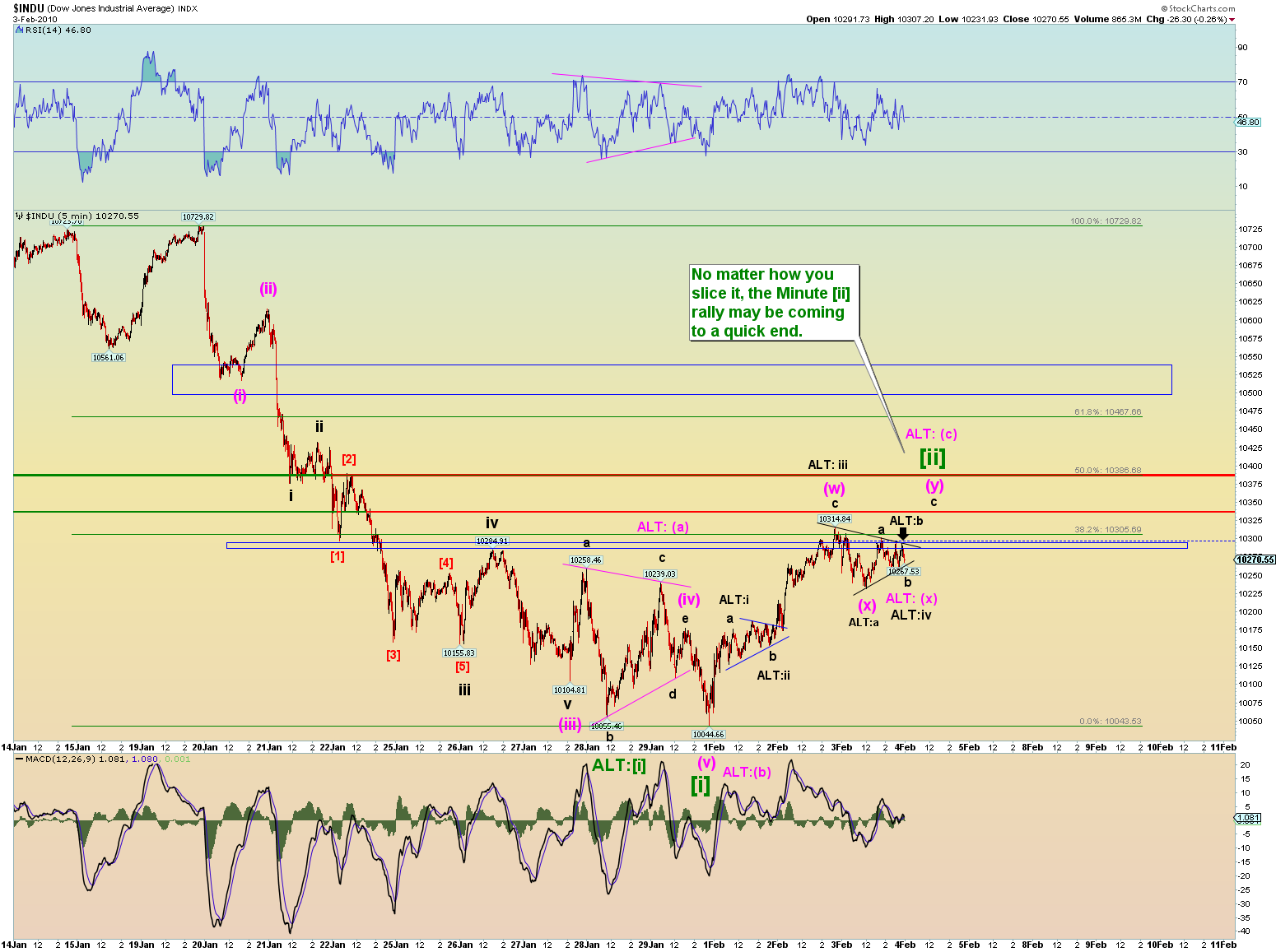Screen dimensions: 1276x952
Task: Click the current price tag 10270.55 on the price axis
Action: pos(1255,560)
